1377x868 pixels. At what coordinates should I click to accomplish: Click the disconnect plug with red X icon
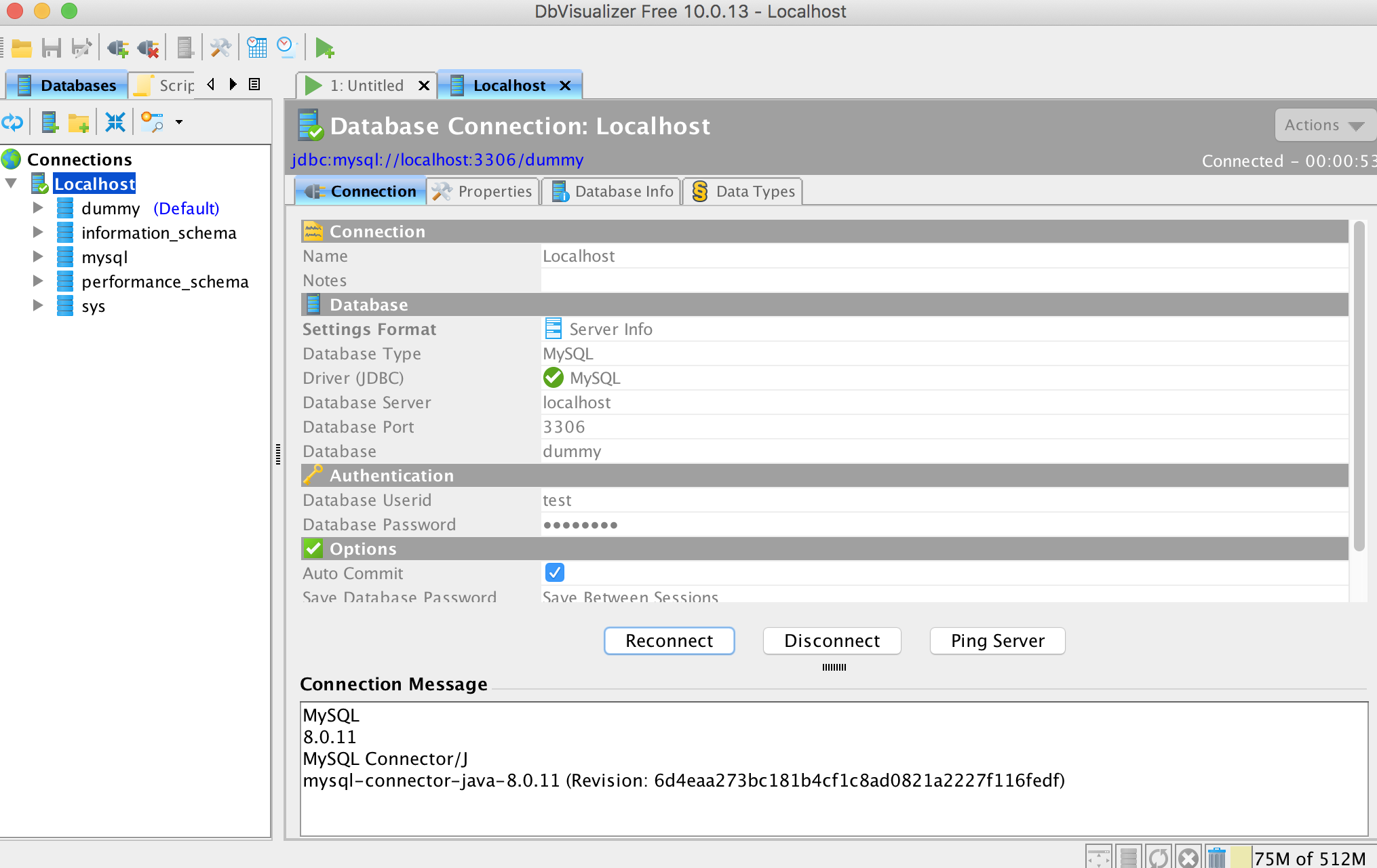148,48
